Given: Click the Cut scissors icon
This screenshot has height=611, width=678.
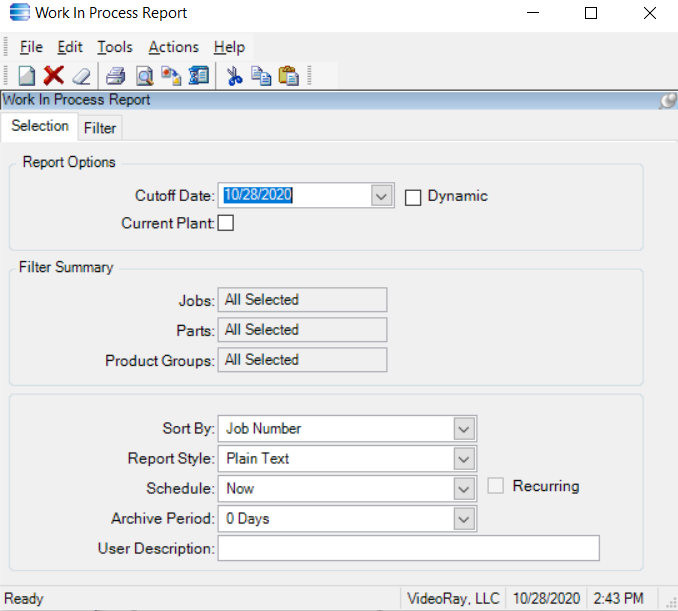Looking at the screenshot, I should 235,76.
